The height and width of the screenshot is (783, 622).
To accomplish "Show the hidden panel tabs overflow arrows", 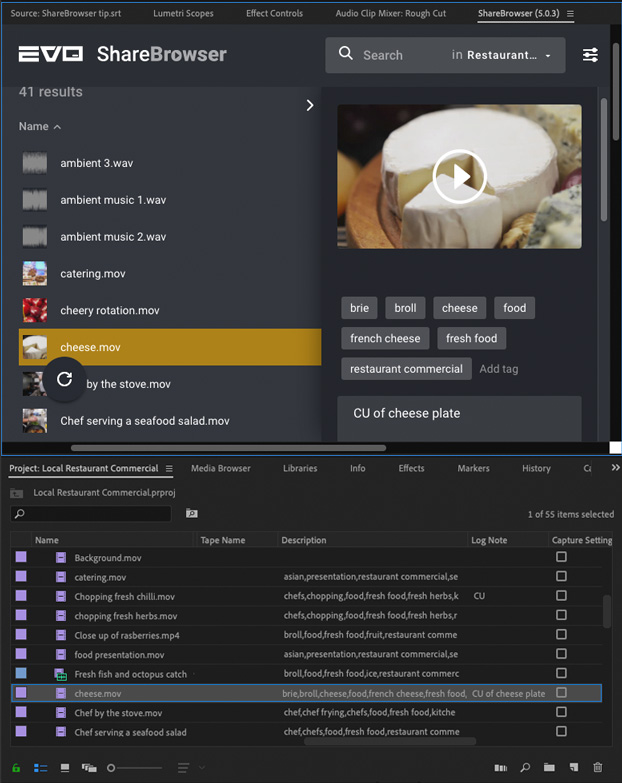I will pyautogui.click(x=615, y=467).
